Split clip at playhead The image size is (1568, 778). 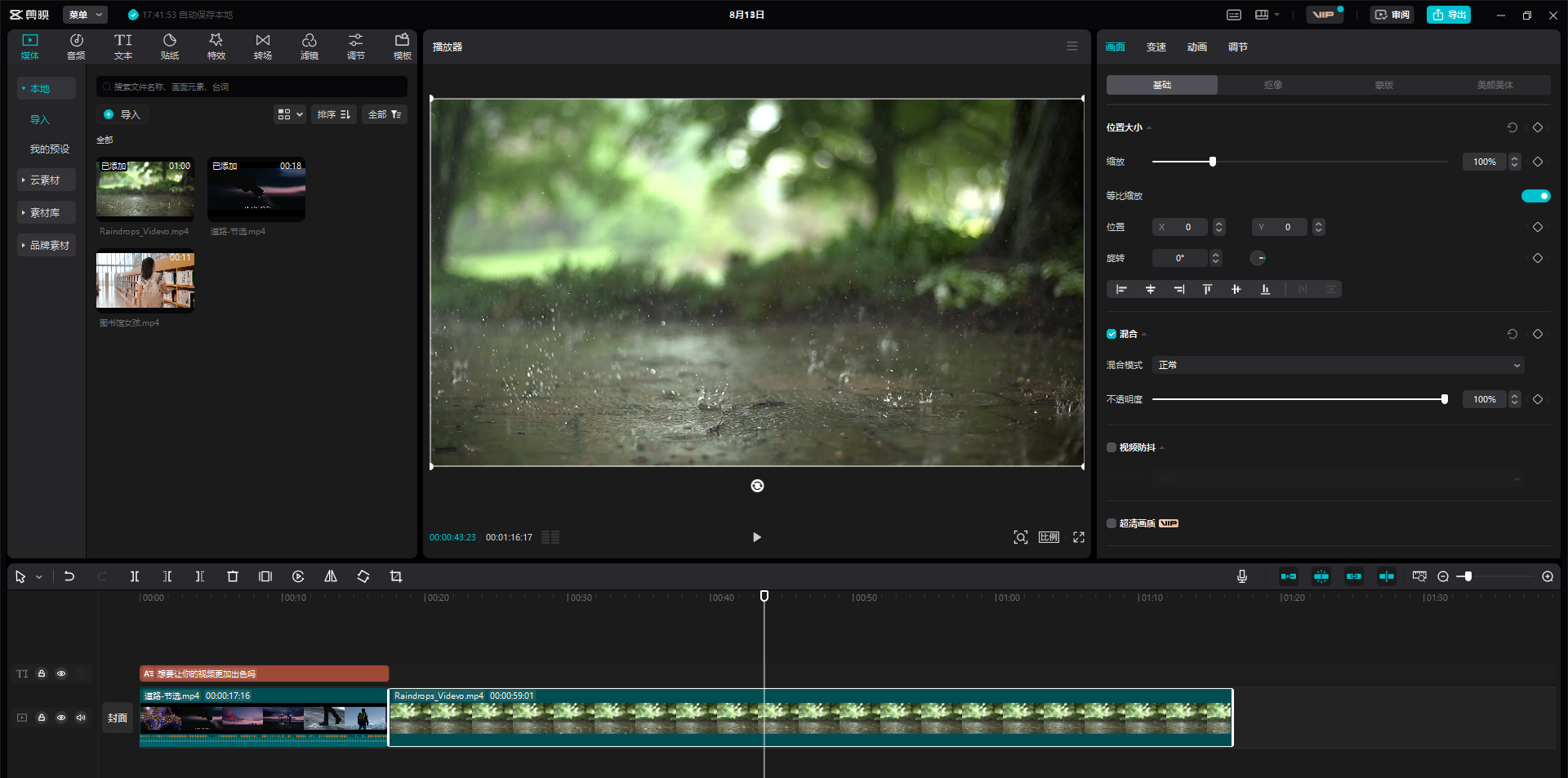click(x=135, y=576)
